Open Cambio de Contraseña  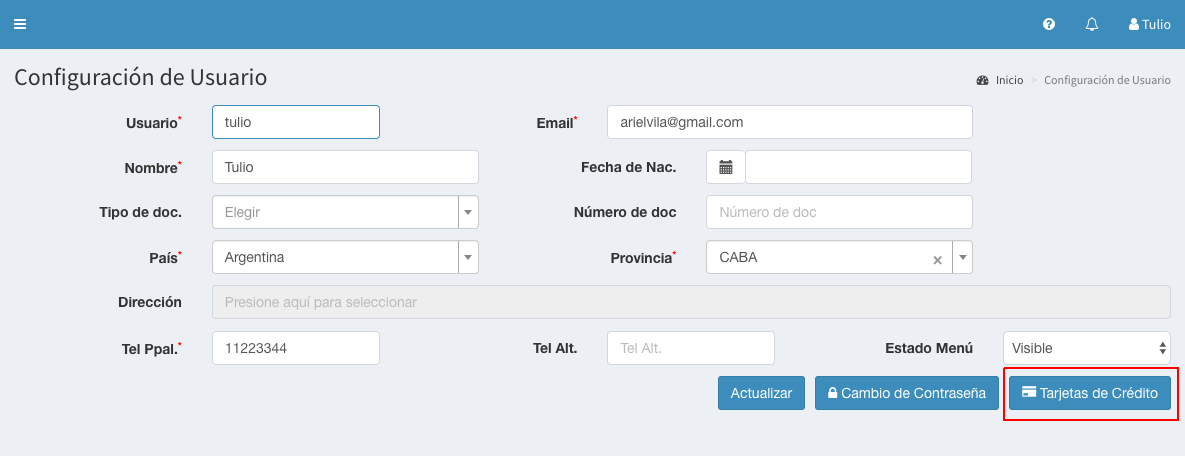906,393
